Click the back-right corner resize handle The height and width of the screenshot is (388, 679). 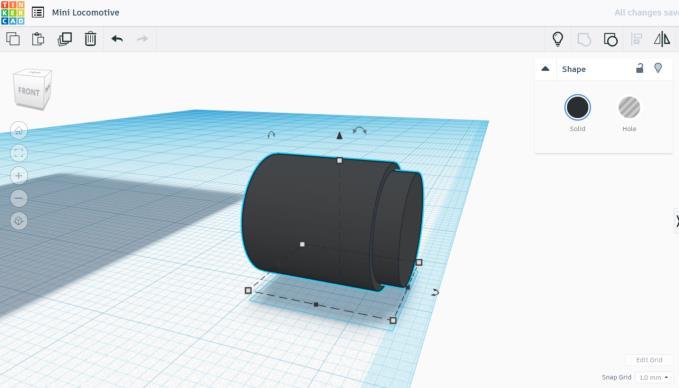coord(419,262)
